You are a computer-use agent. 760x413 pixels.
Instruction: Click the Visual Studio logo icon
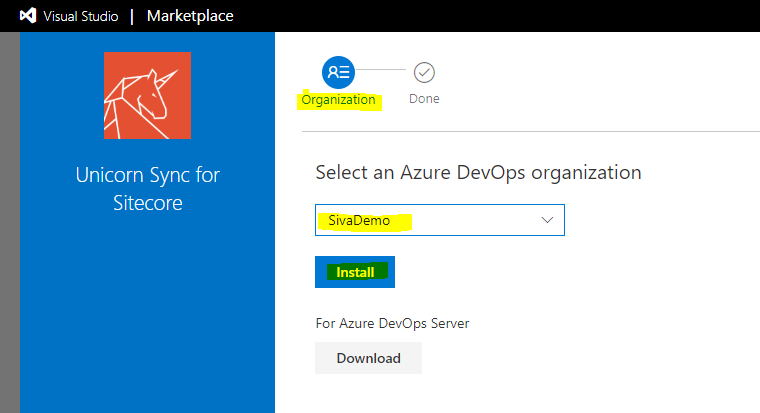27,16
